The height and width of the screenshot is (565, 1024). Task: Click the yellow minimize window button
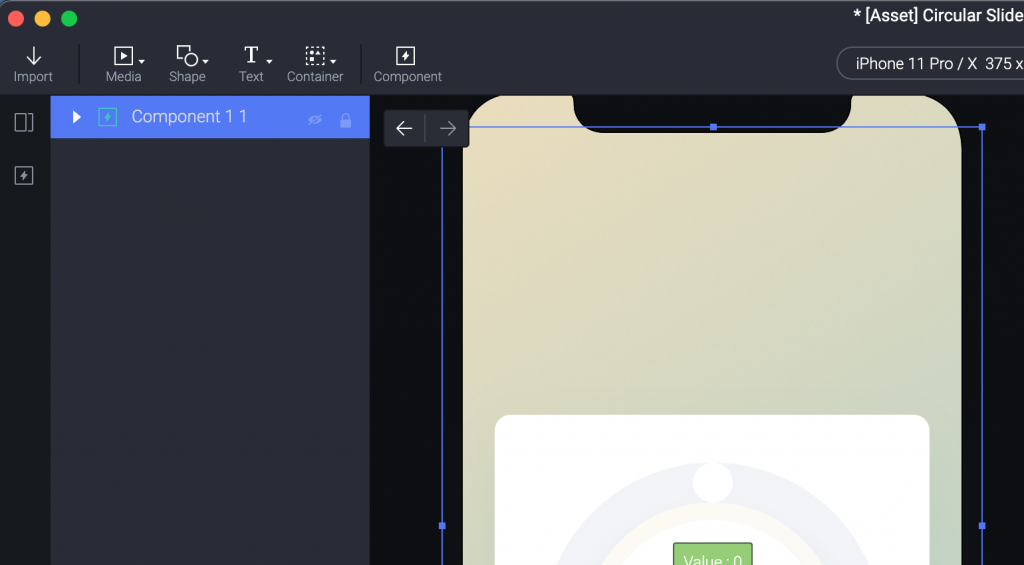pyautogui.click(x=42, y=19)
